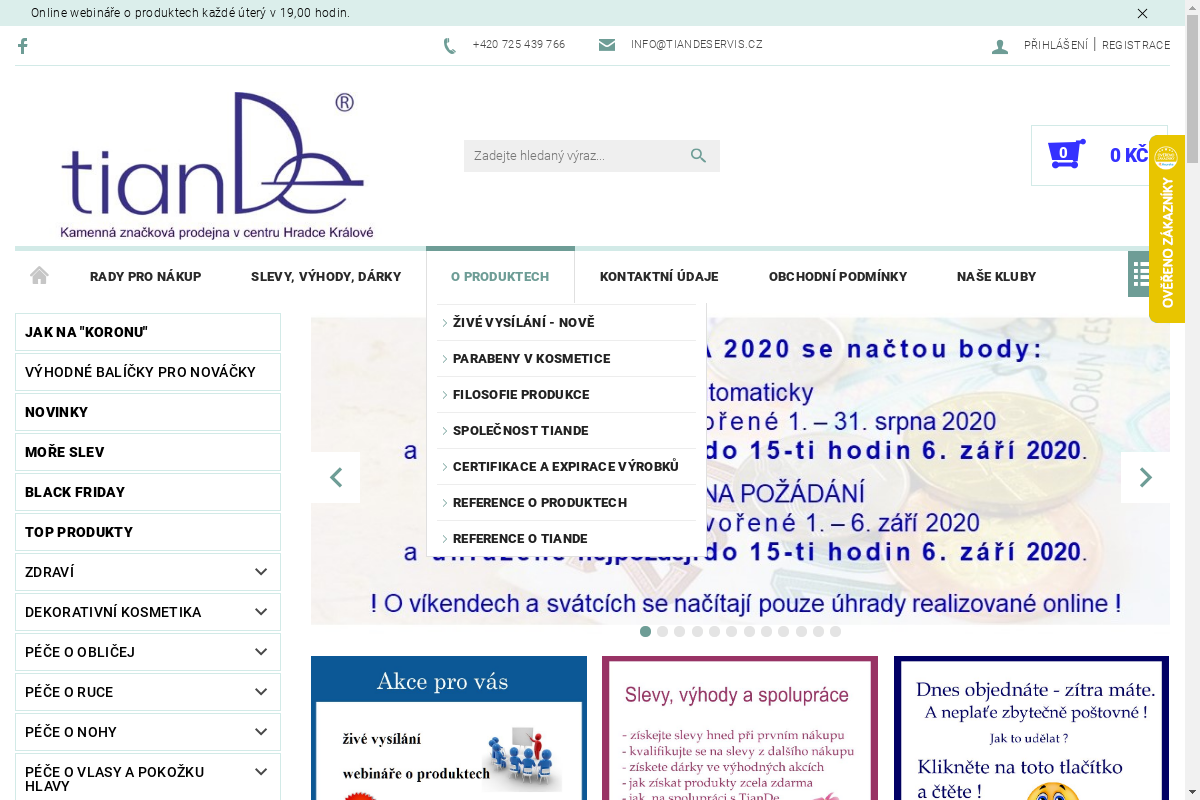Click the tianDe logo

point(217,165)
